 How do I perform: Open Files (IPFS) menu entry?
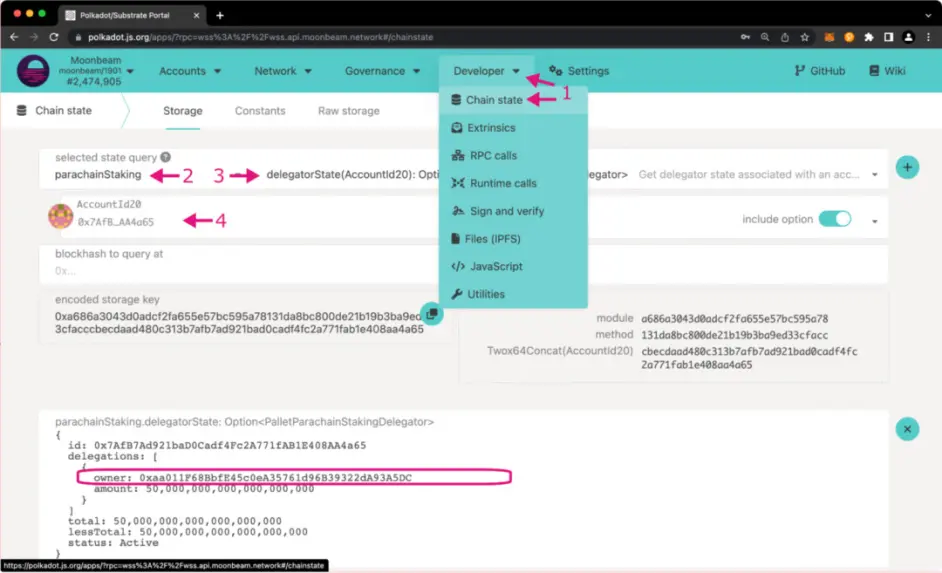click(x=513, y=238)
